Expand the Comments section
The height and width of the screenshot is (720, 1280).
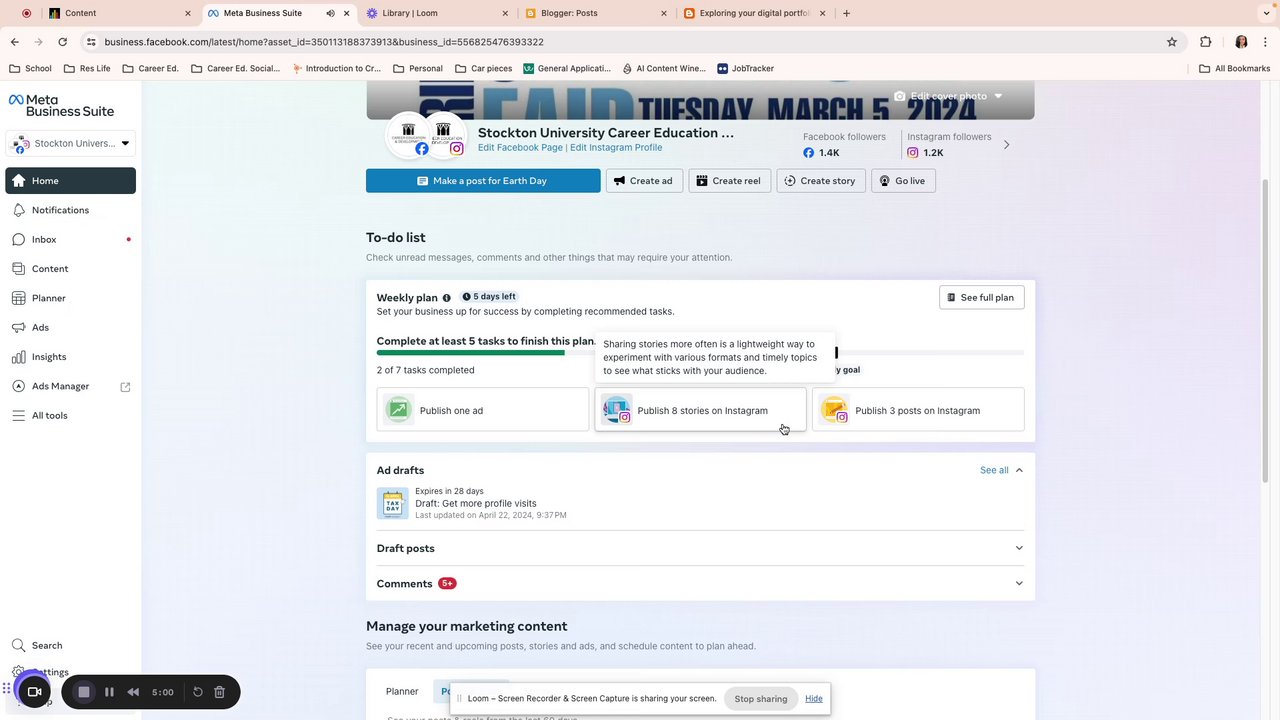click(x=700, y=584)
